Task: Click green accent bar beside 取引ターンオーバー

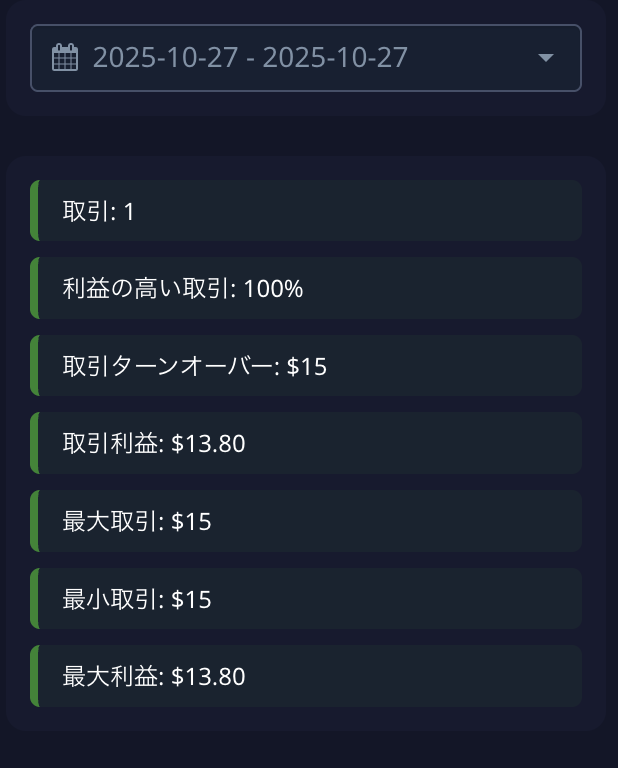Action: pos(34,366)
